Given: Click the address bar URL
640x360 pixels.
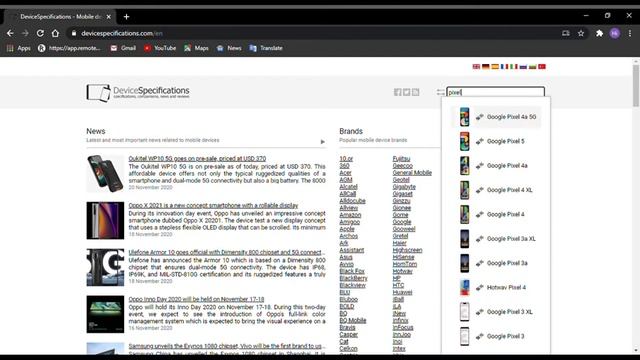Looking at the screenshot, I should (122, 33).
